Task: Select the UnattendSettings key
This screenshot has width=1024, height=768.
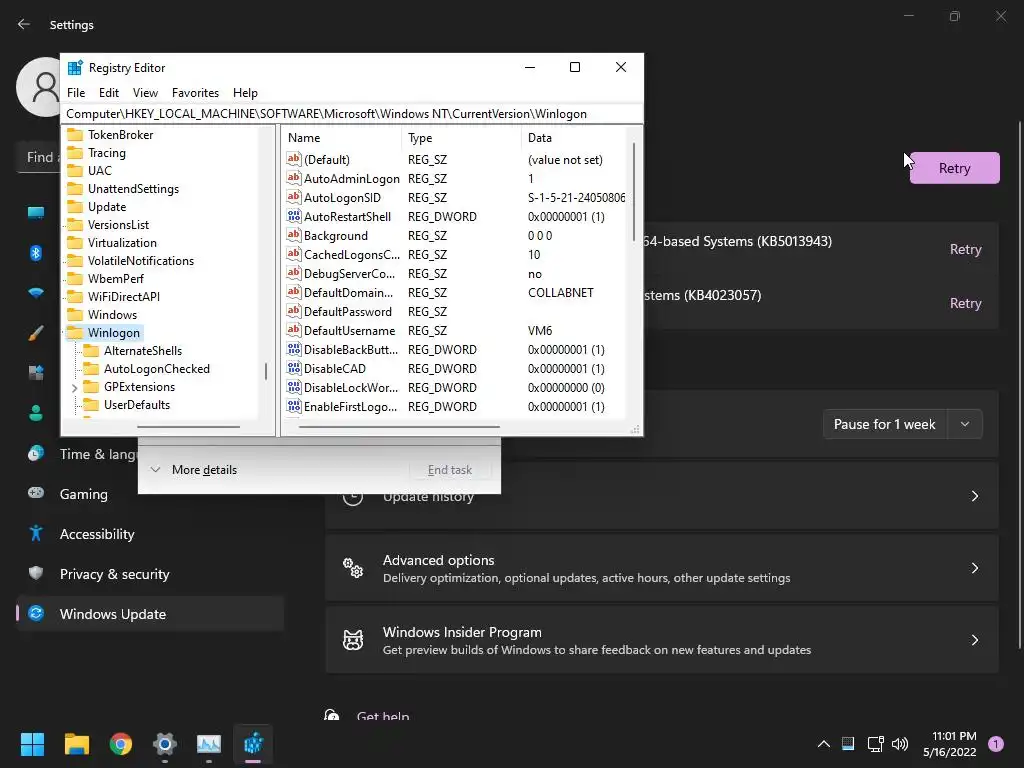Action: [x=133, y=189]
